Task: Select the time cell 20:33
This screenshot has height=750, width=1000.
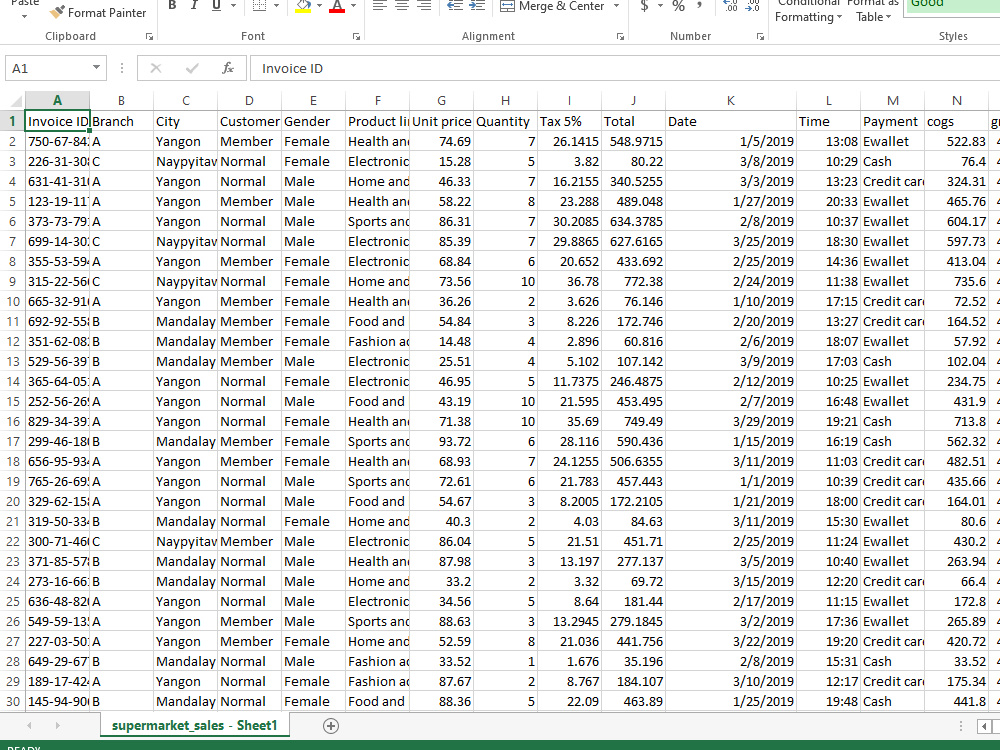Action: tap(828, 202)
